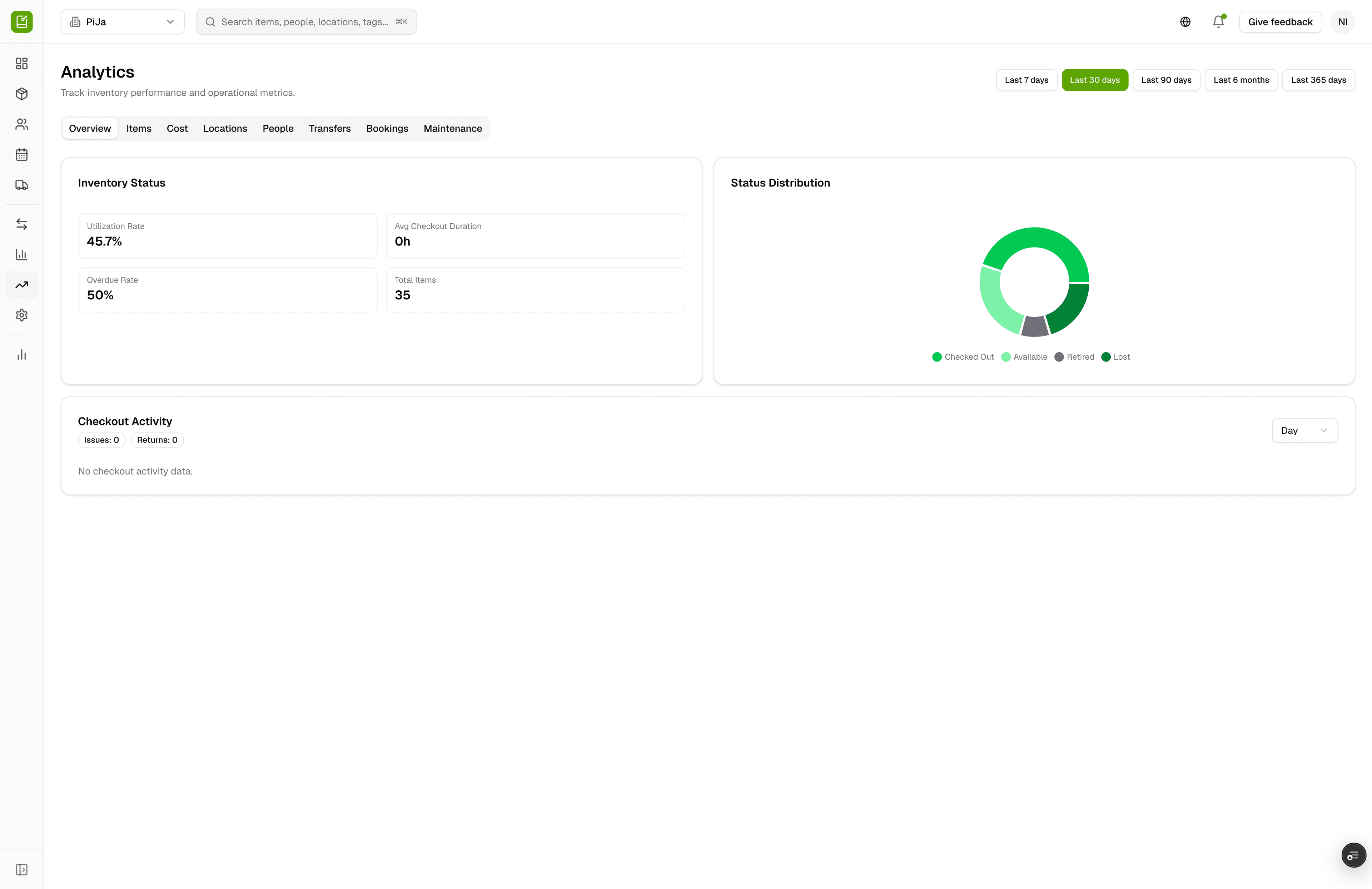Select the Last 90 days range

coord(1165,80)
